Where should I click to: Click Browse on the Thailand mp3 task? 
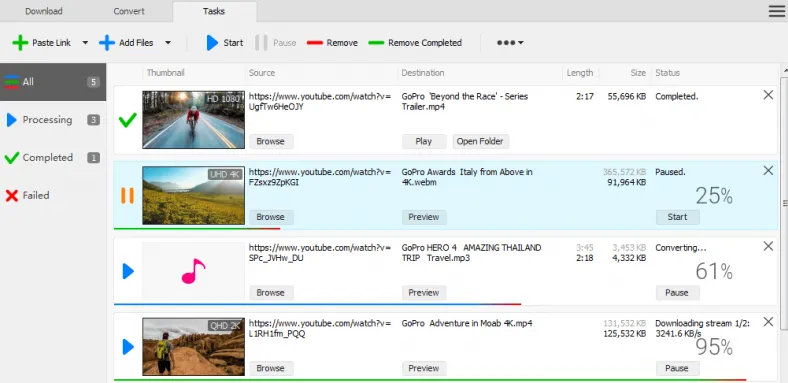coord(271,293)
